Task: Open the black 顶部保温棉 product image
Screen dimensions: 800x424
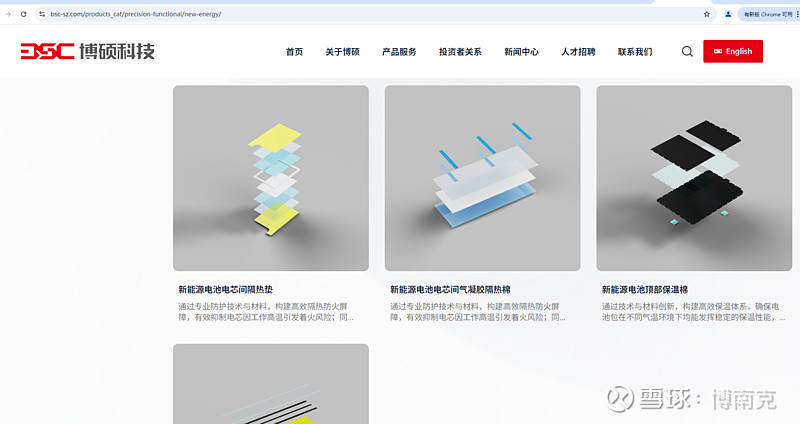Action: point(694,178)
